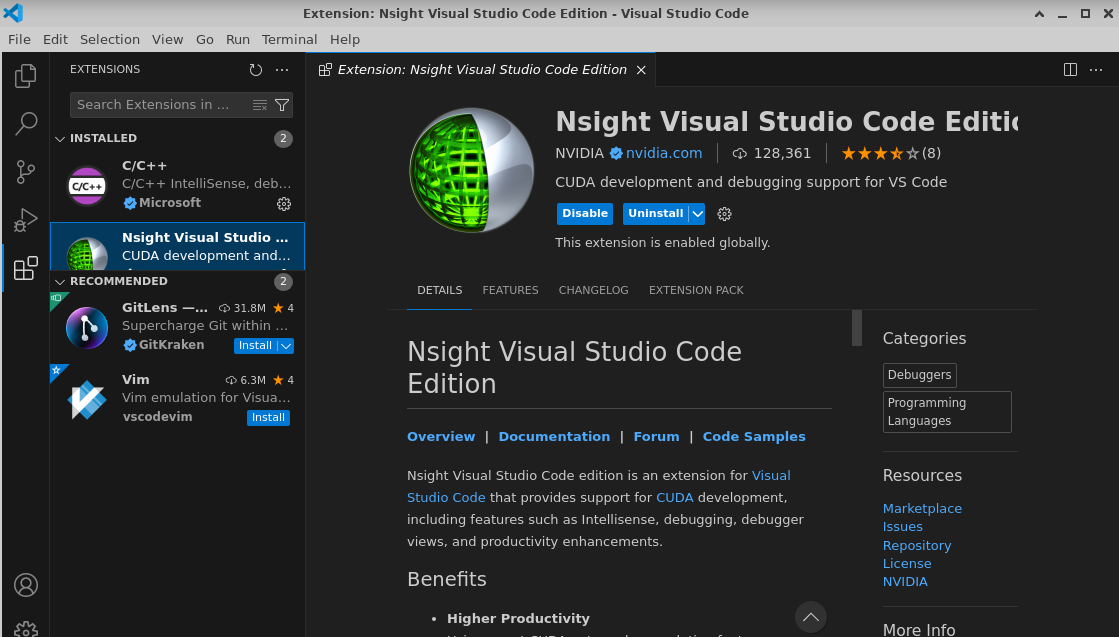Open the Nsight extension manage gear
The image size is (1119, 637).
pyautogui.click(x=724, y=214)
